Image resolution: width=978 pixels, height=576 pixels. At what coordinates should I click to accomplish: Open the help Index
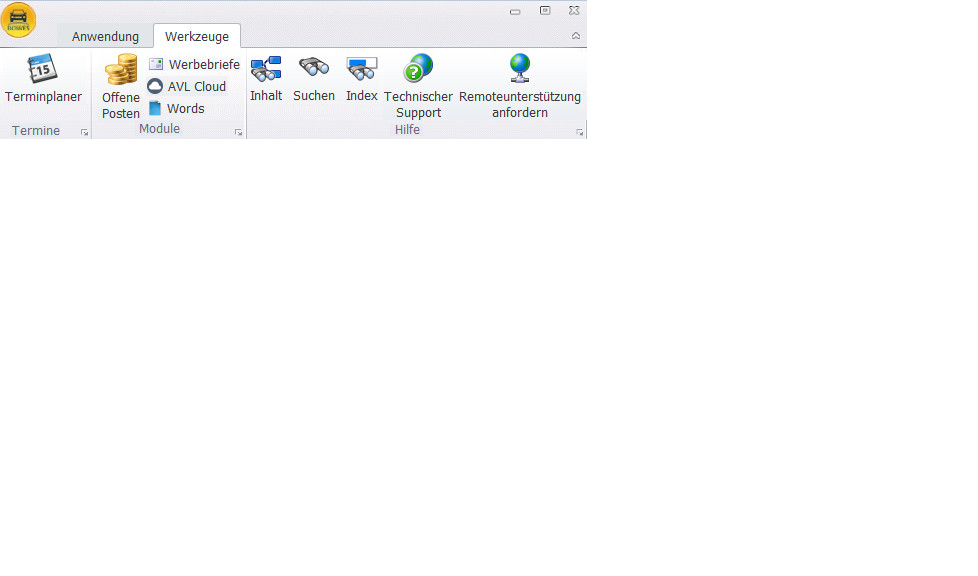(362, 79)
